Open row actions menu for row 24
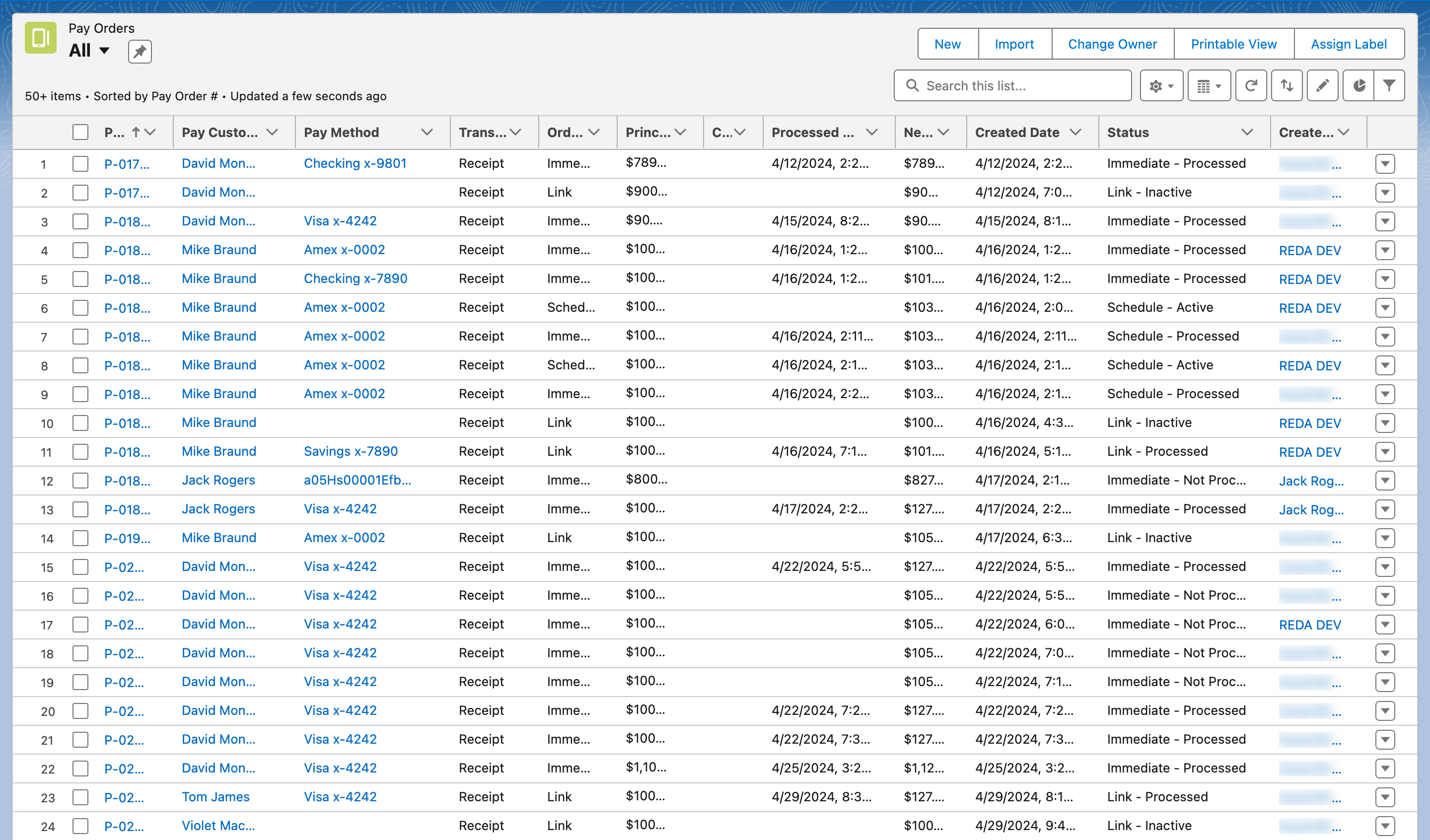This screenshot has width=1430, height=840. click(x=1385, y=827)
